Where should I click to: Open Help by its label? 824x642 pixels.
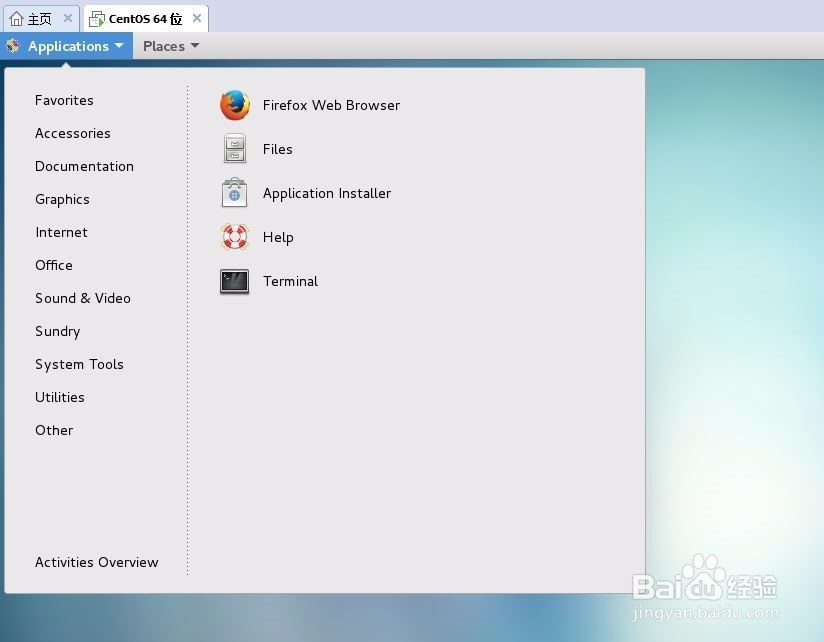point(278,237)
